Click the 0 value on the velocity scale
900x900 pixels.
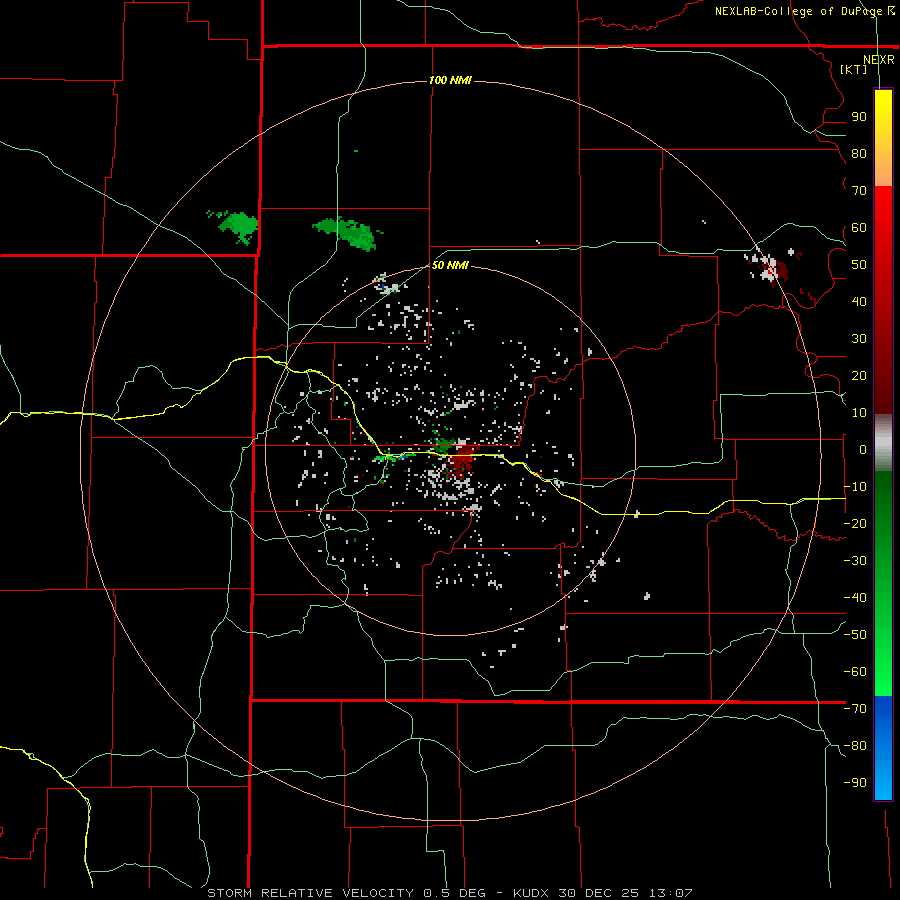[x=863, y=449]
